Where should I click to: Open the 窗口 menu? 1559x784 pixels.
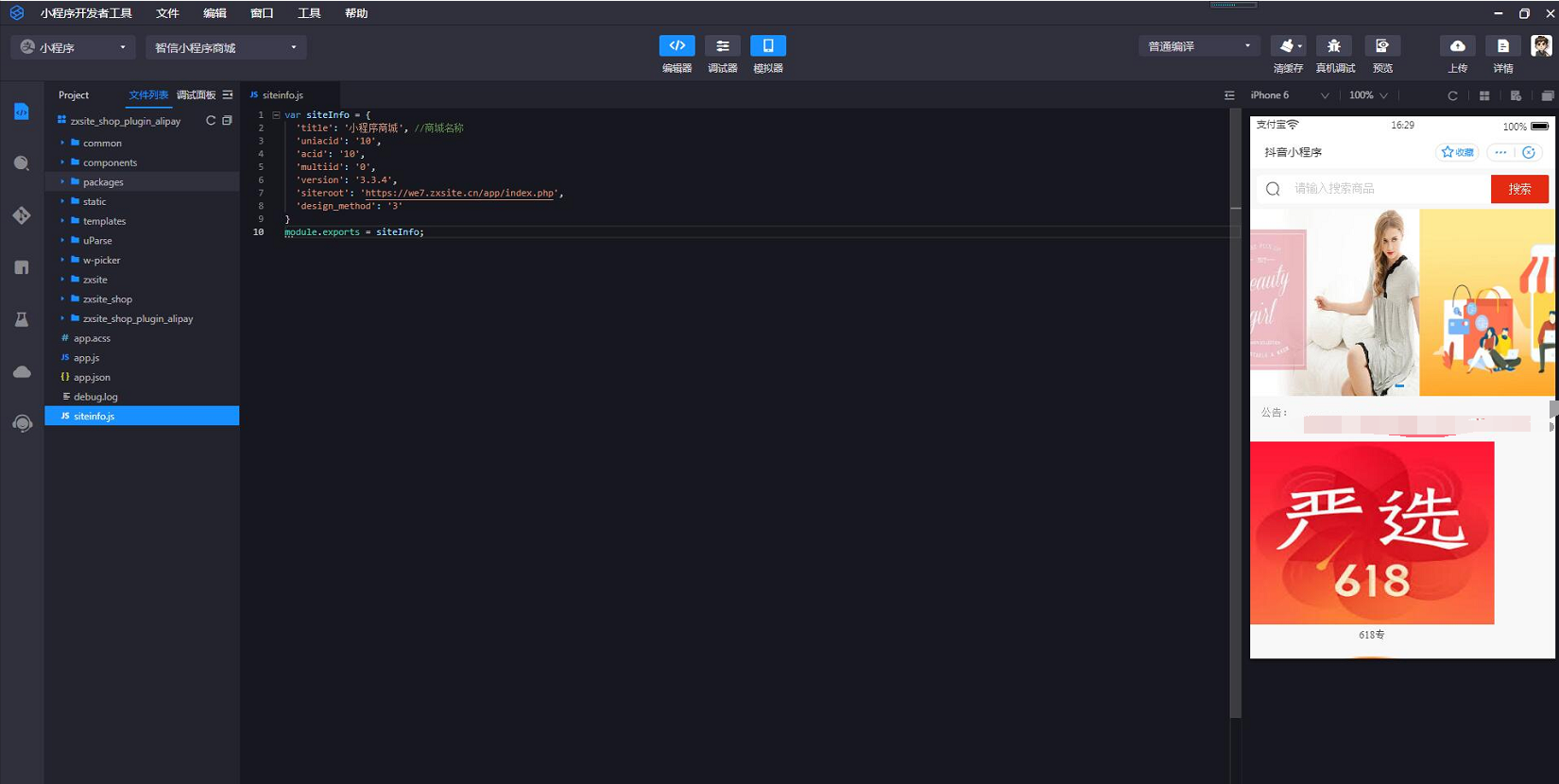tap(262, 13)
